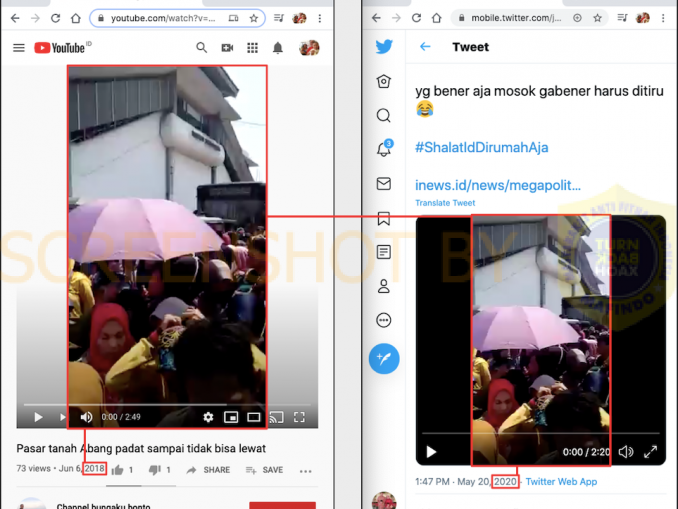The height and width of the screenshot is (509, 678).
Task: Reload the Twitter browser page
Action: (x=416, y=18)
